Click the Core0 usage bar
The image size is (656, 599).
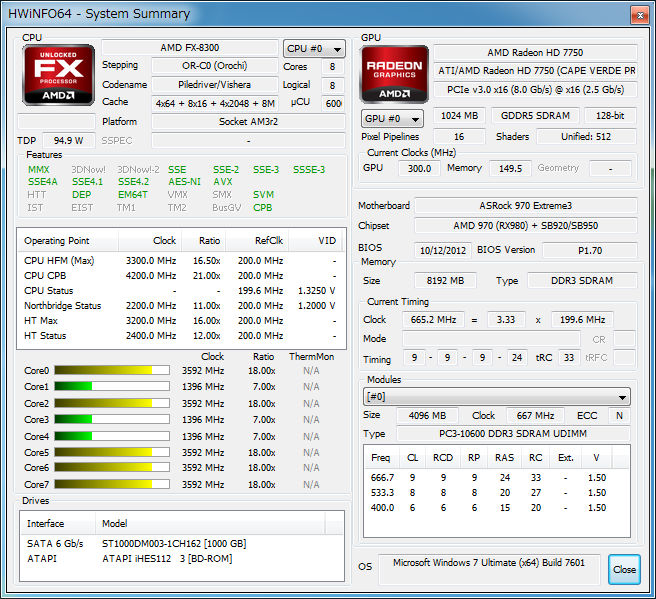coord(111,370)
